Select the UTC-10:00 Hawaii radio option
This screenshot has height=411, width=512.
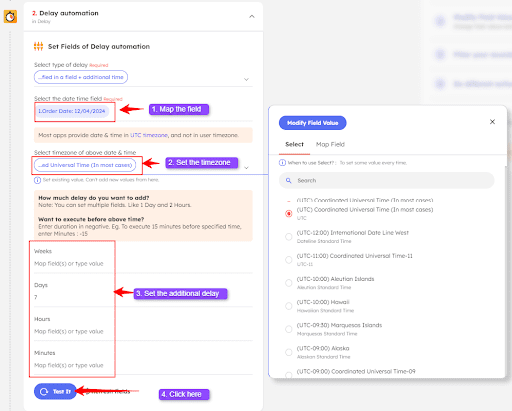289,306
